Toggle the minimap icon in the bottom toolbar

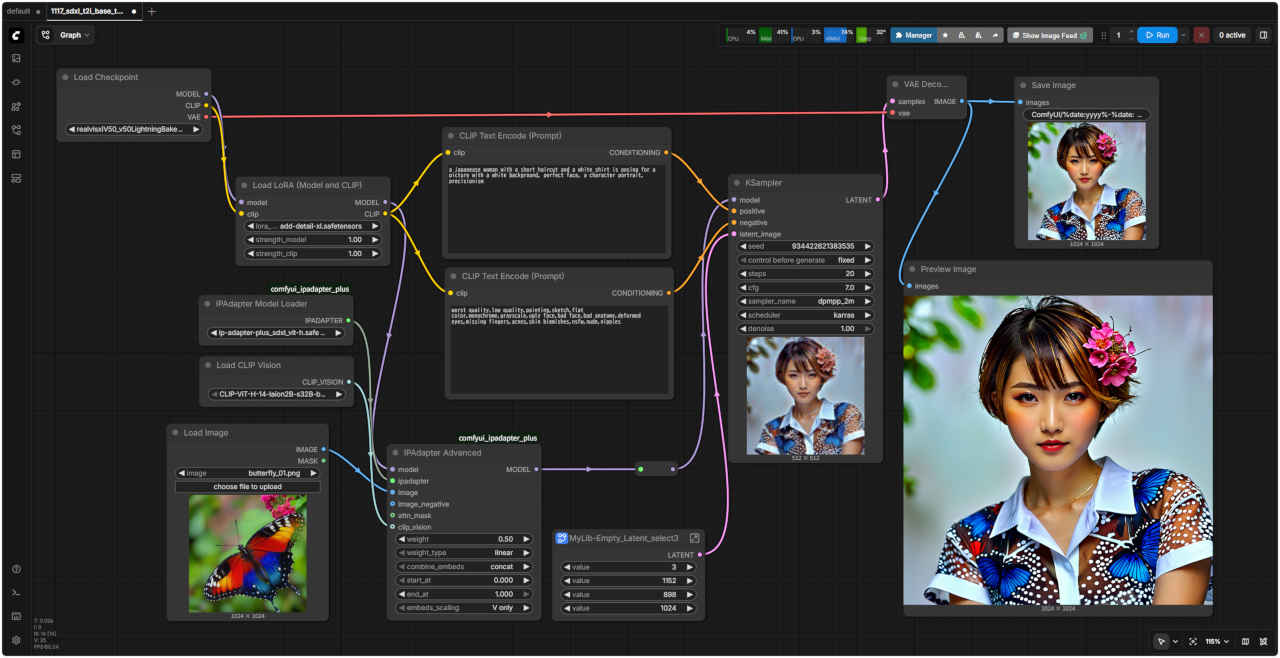1245,641
